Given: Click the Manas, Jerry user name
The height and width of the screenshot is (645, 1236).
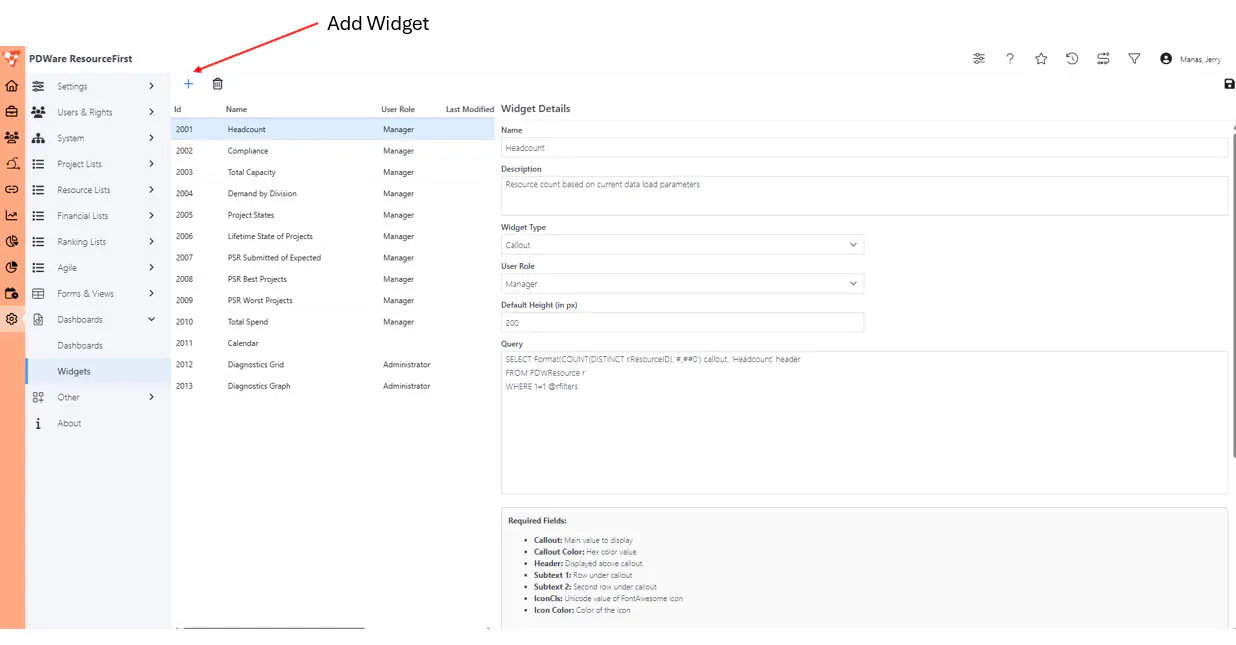Looking at the screenshot, I should [x=1198, y=59].
